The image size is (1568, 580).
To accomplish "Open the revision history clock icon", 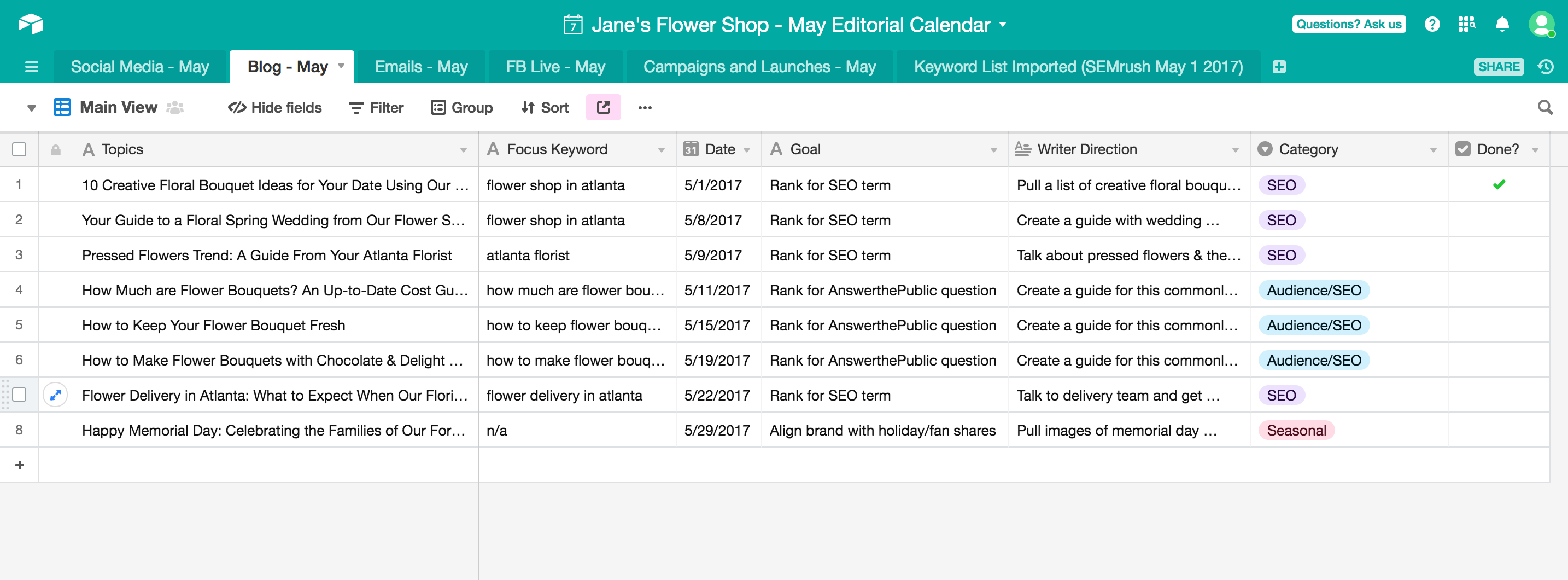I will coord(1546,67).
